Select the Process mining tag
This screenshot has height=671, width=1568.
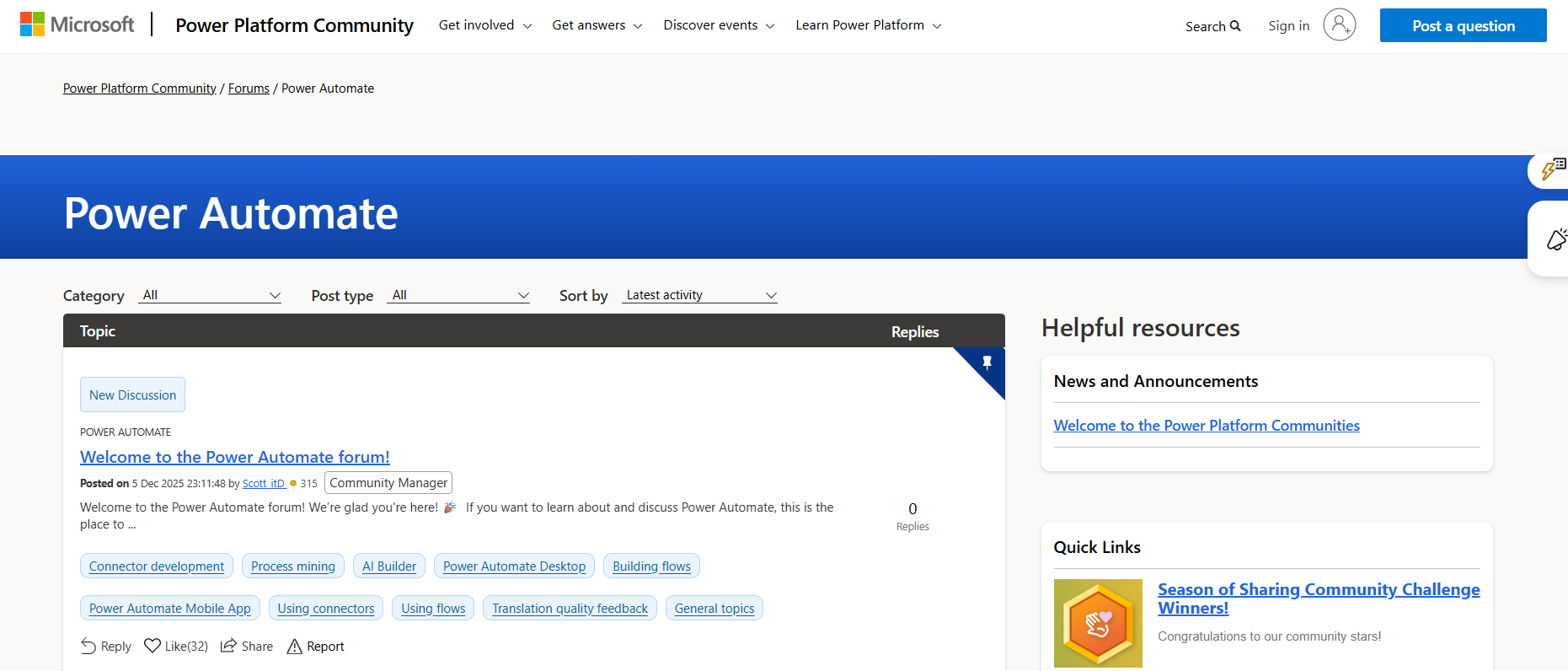point(293,566)
